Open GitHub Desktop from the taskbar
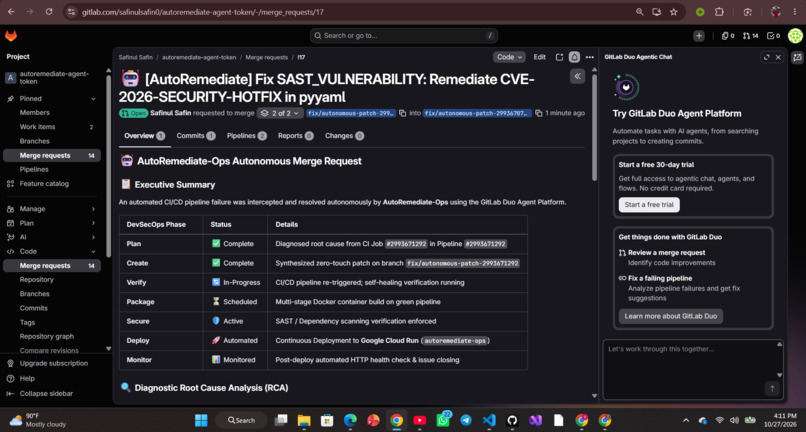 [512, 420]
